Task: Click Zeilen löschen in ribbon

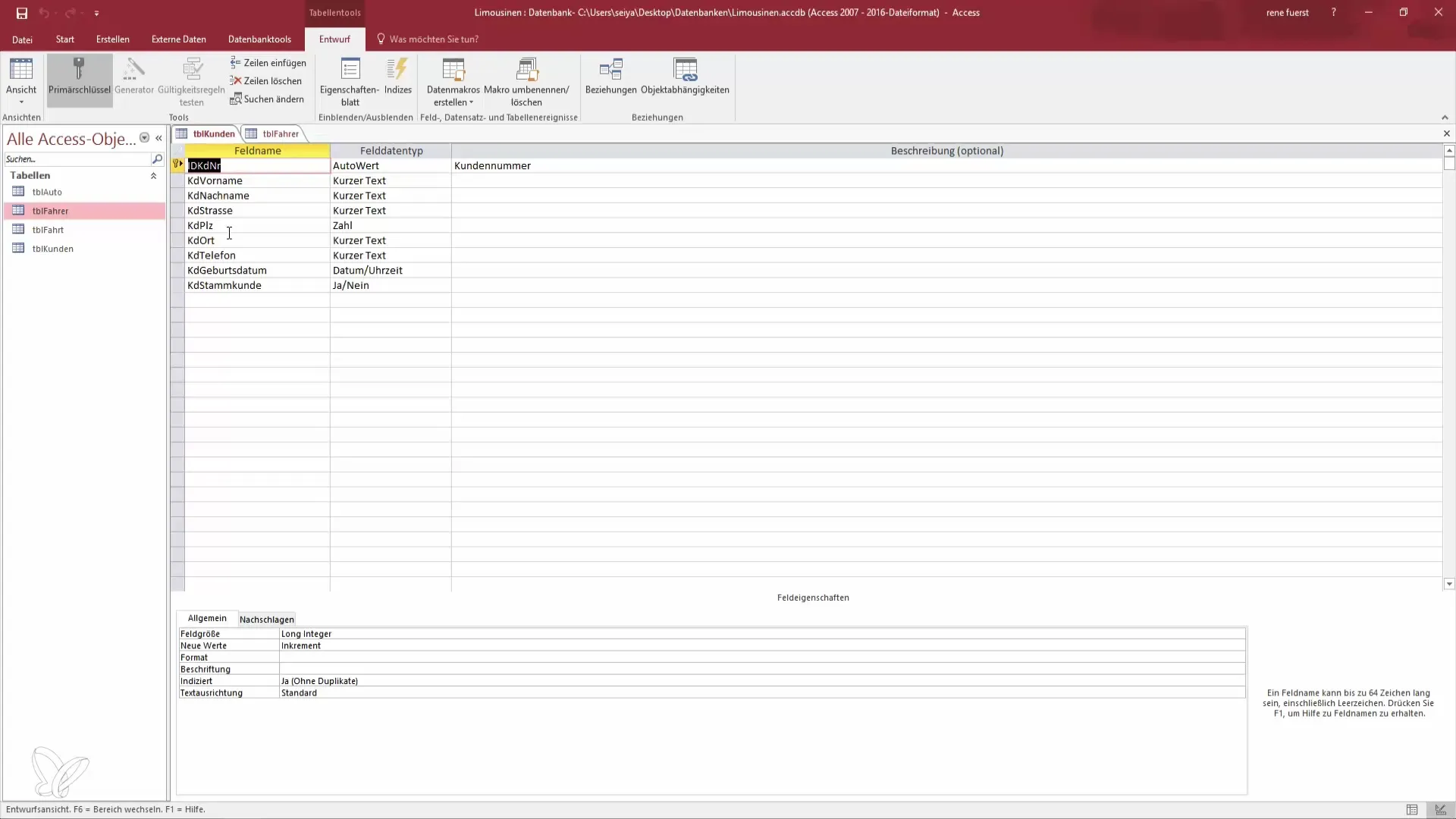Action: pos(266,81)
